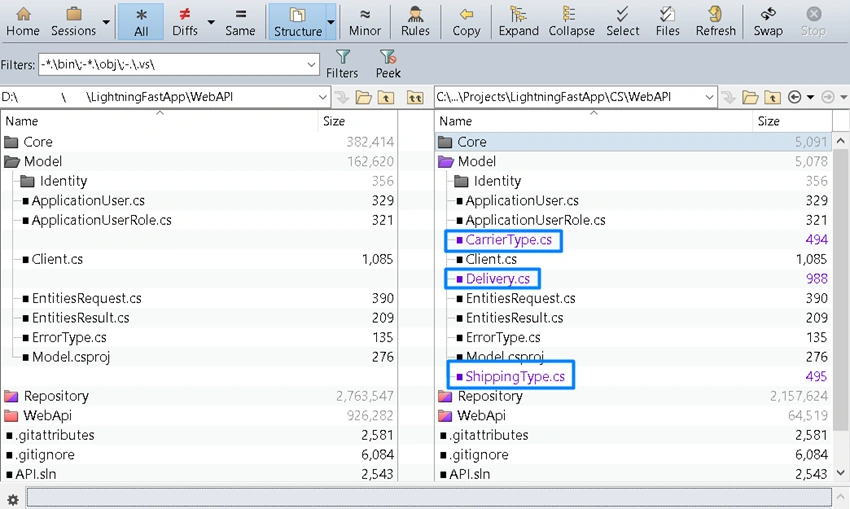The width and height of the screenshot is (850, 509).
Task: Open the Filters funnel button
Action: tap(342, 64)
